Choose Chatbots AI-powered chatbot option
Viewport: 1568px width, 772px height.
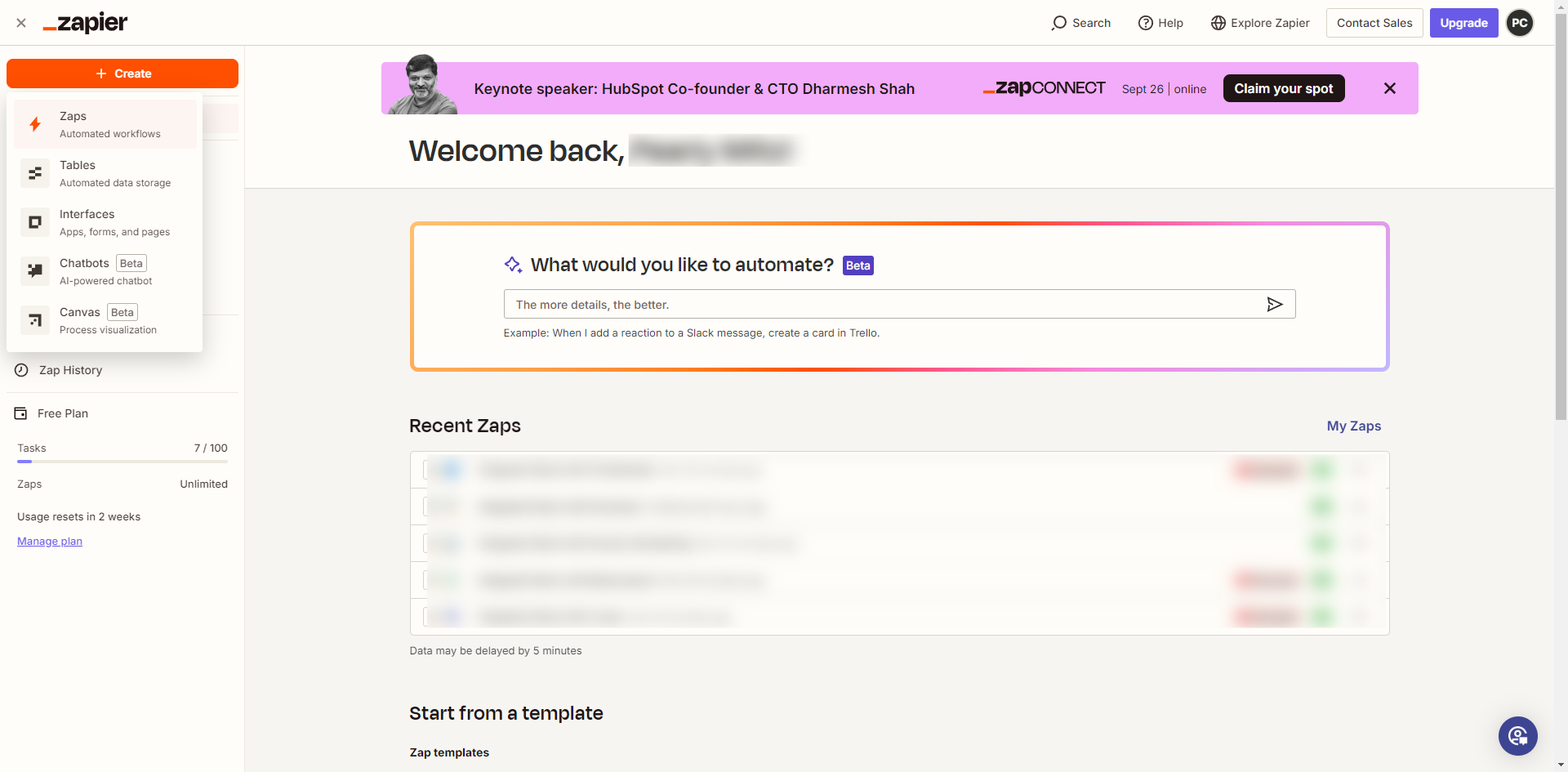tap(105, 271)
